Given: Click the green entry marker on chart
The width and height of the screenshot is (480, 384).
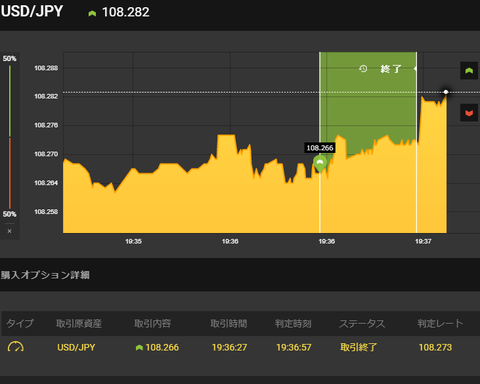Looking at the screenshot, I should coord(320,163).
